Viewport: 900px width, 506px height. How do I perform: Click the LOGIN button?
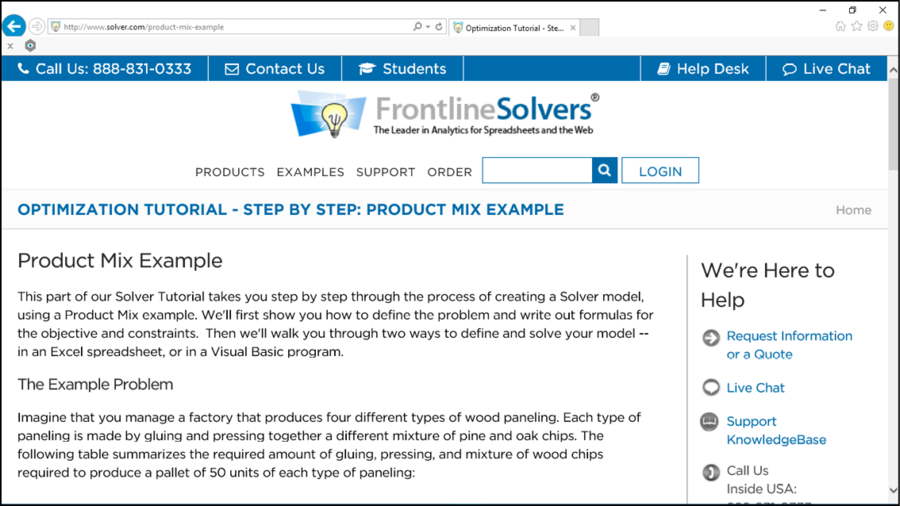coord(660,170)
